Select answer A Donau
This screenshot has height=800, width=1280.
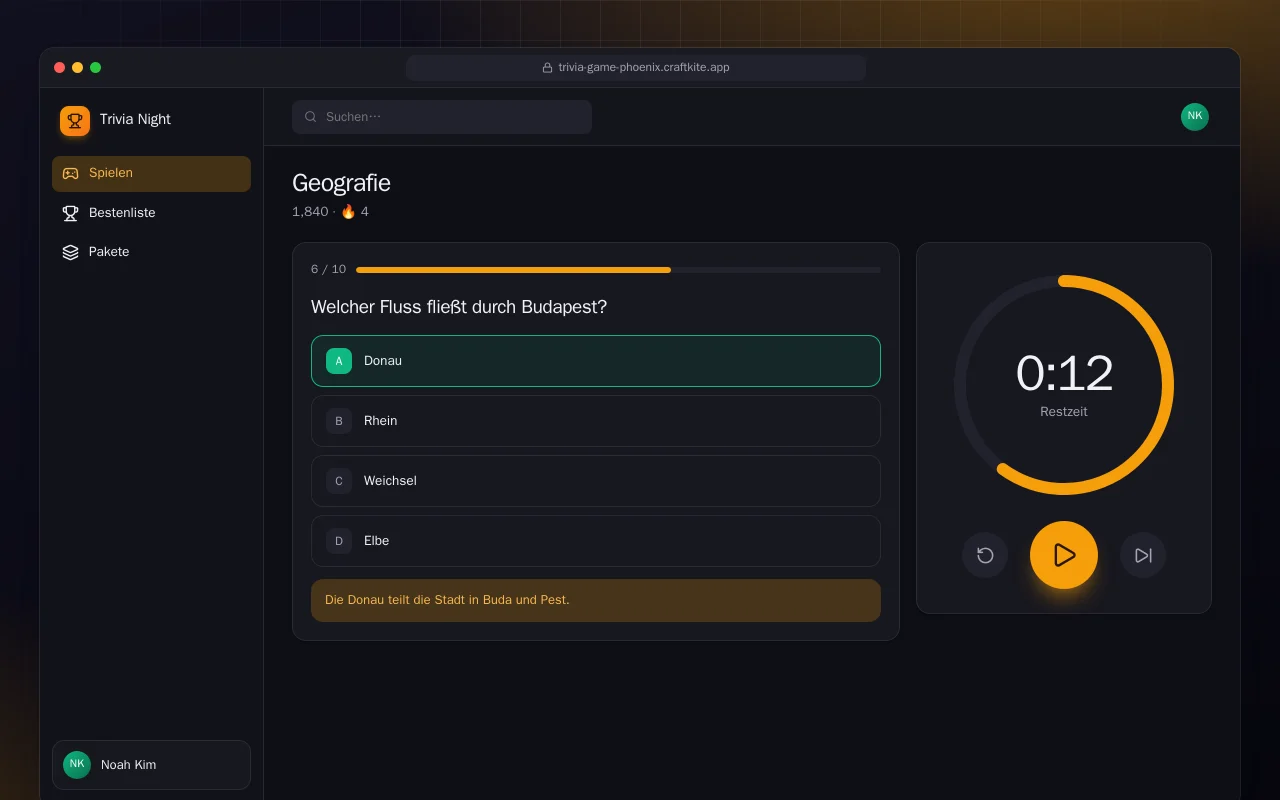click(596, 361)
